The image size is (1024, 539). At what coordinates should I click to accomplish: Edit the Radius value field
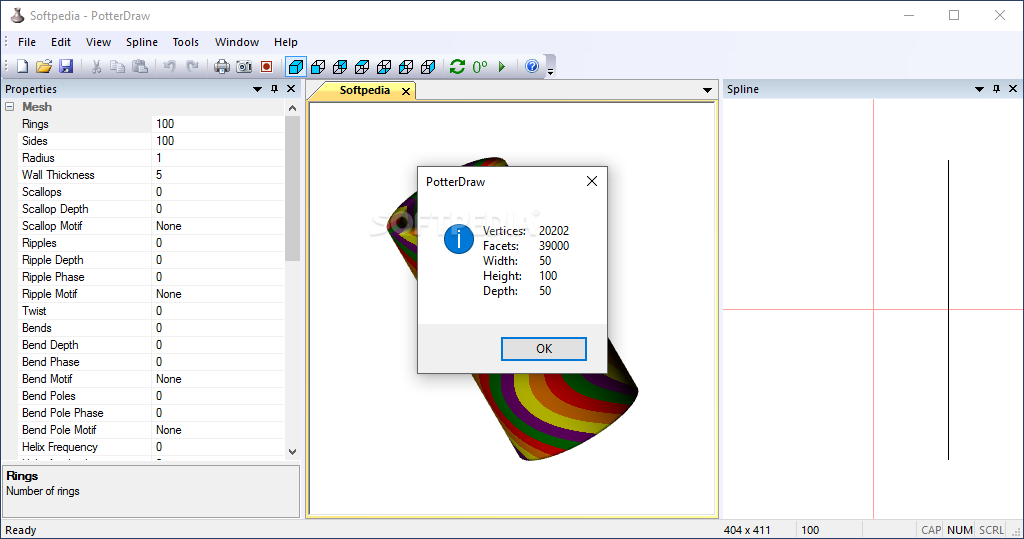pyautogui.click(x=218, y=157)
